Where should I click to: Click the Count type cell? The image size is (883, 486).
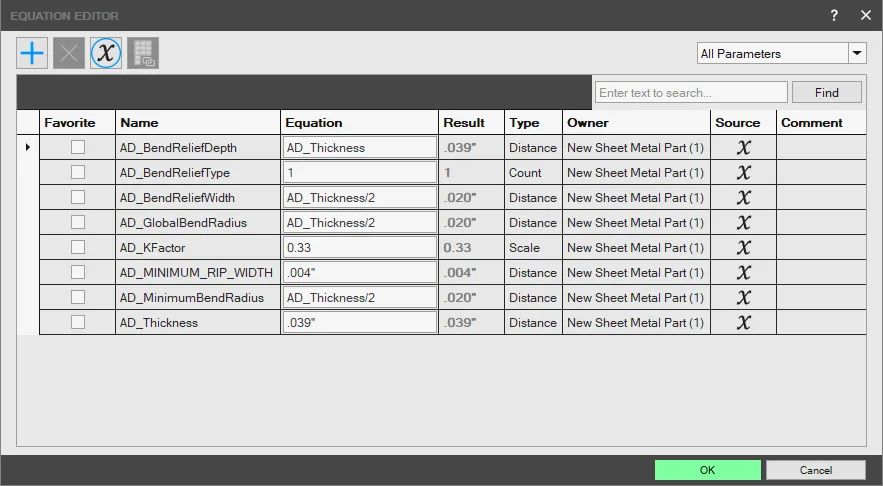[x=533, y=172]
